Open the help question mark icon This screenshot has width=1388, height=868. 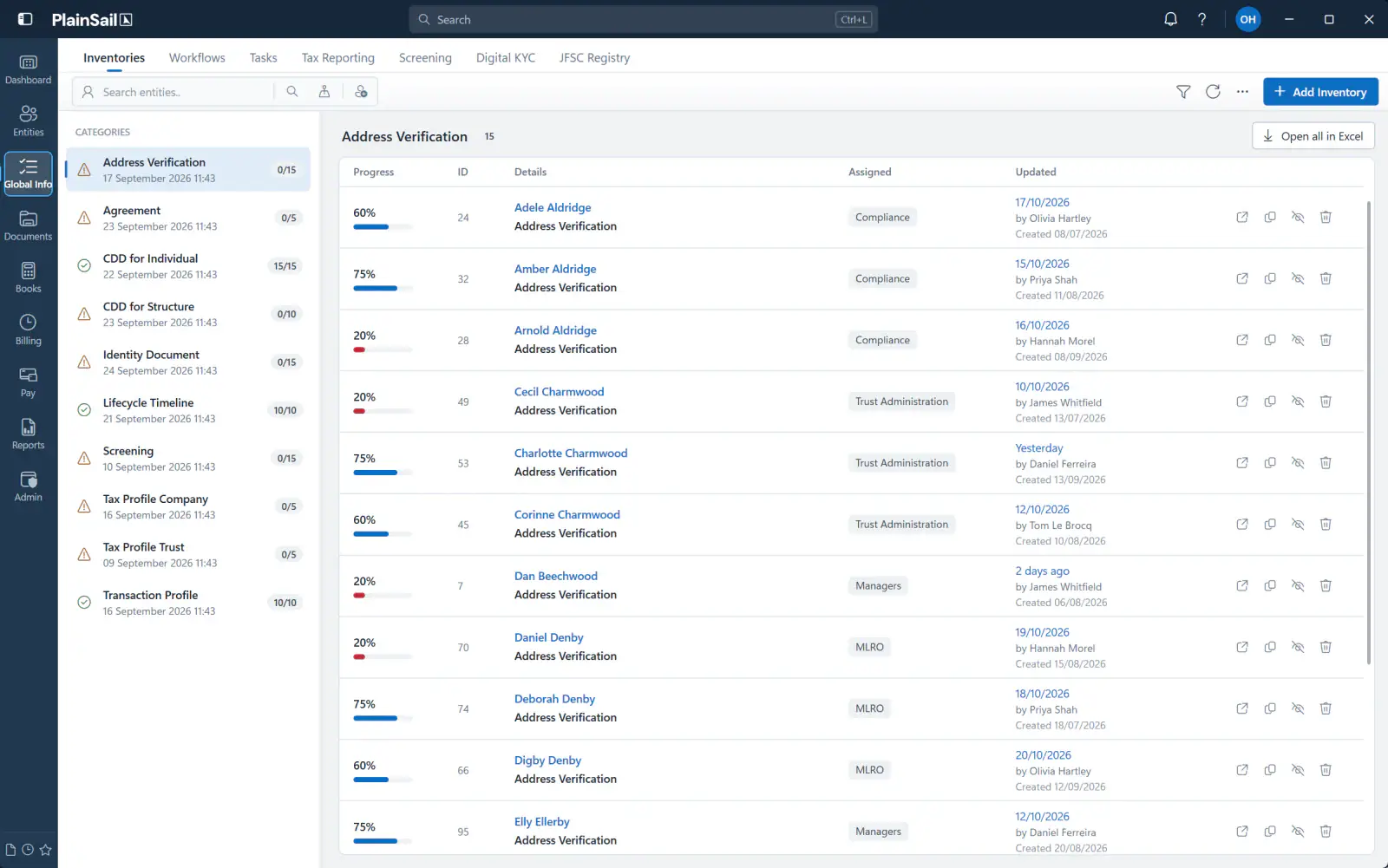[1201, 19]
